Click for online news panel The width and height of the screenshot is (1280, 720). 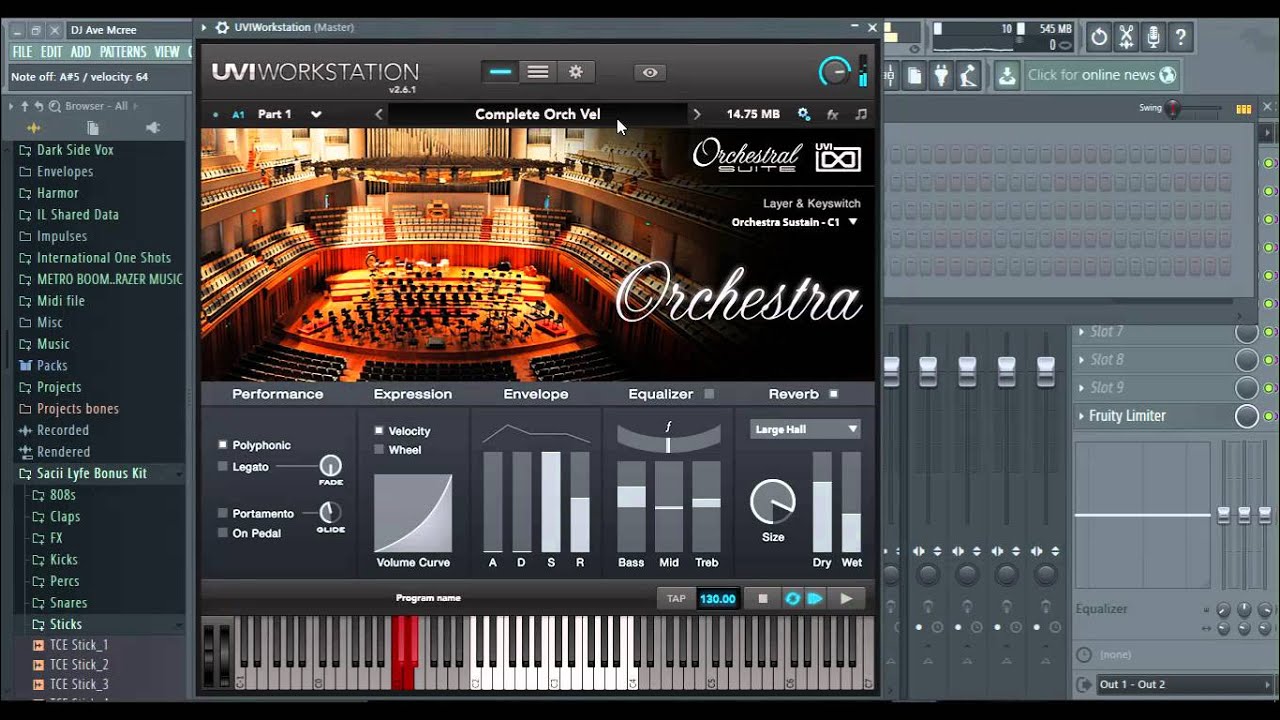pos(1103,75)
